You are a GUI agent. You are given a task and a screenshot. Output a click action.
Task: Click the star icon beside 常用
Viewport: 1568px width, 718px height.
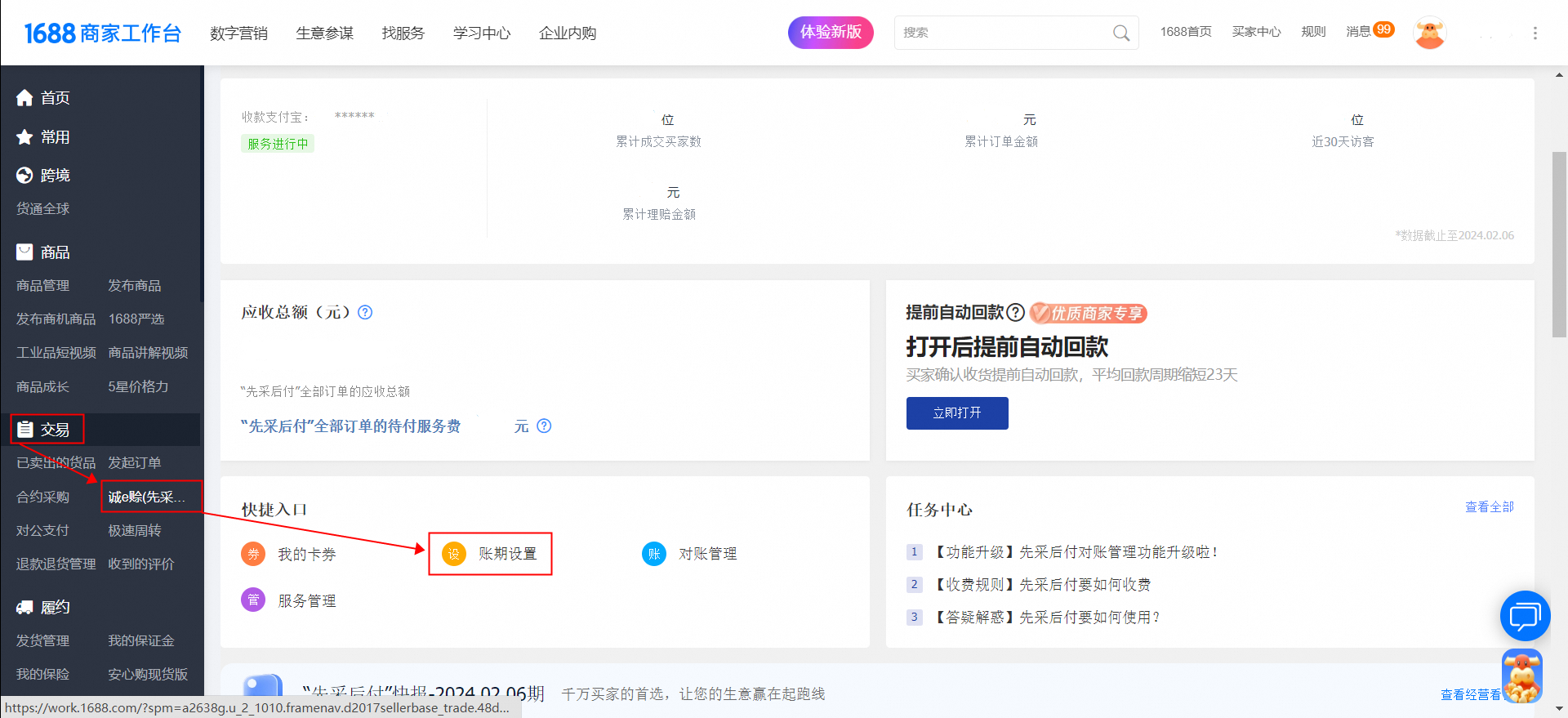point(24,137)
